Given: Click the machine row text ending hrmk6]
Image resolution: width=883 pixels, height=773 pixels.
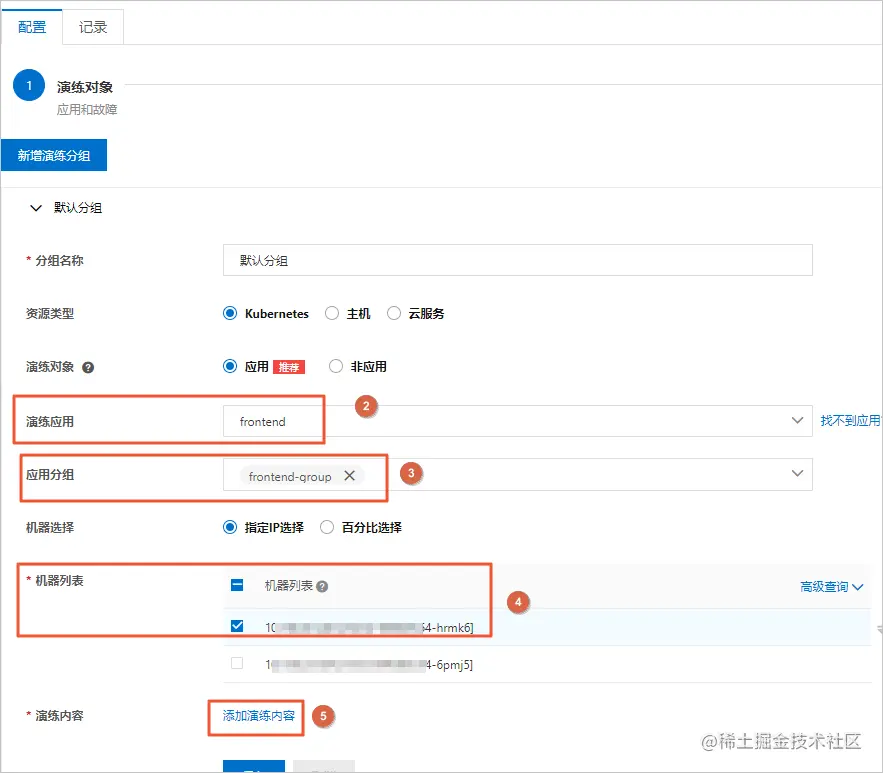Looking at the screenshot, I should click(369, 627).
